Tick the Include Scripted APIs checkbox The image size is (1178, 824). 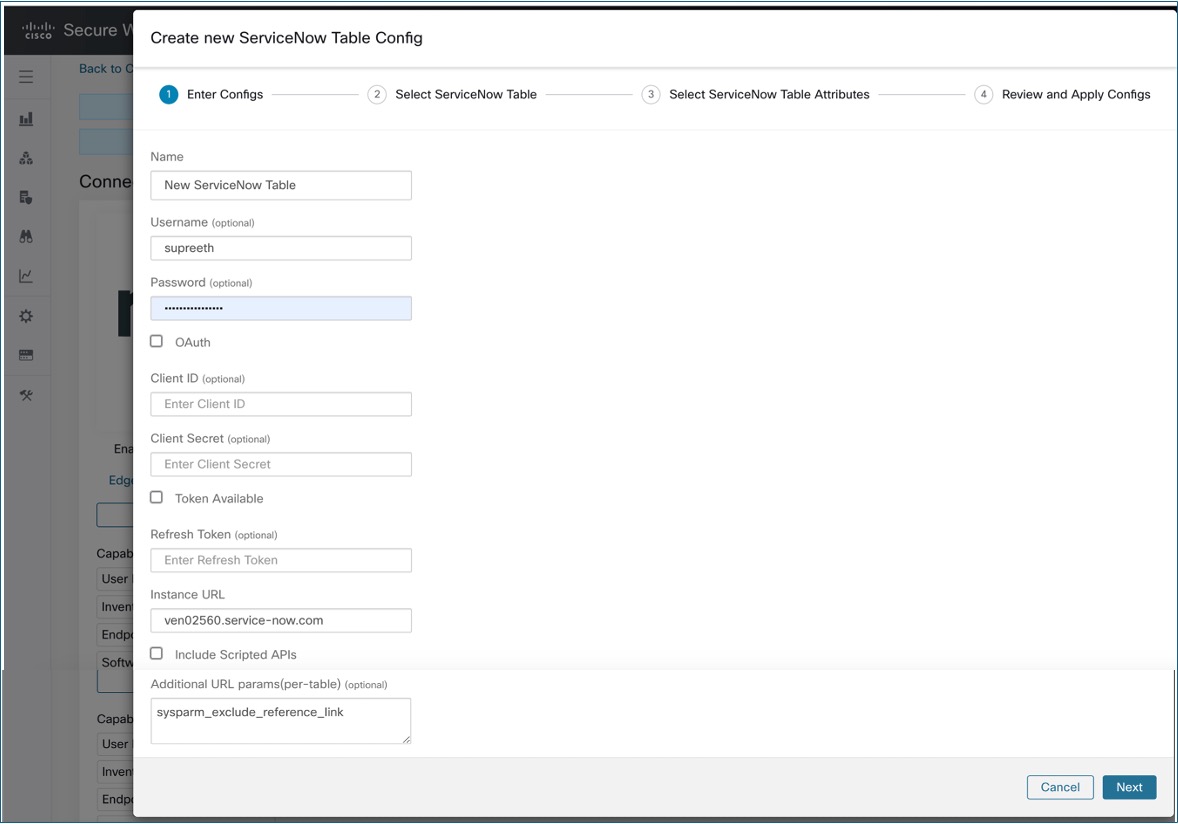point(156,653)
